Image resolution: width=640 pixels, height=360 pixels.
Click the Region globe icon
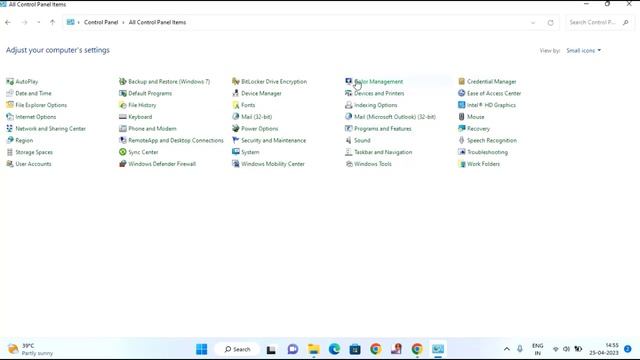pos(10,140)
